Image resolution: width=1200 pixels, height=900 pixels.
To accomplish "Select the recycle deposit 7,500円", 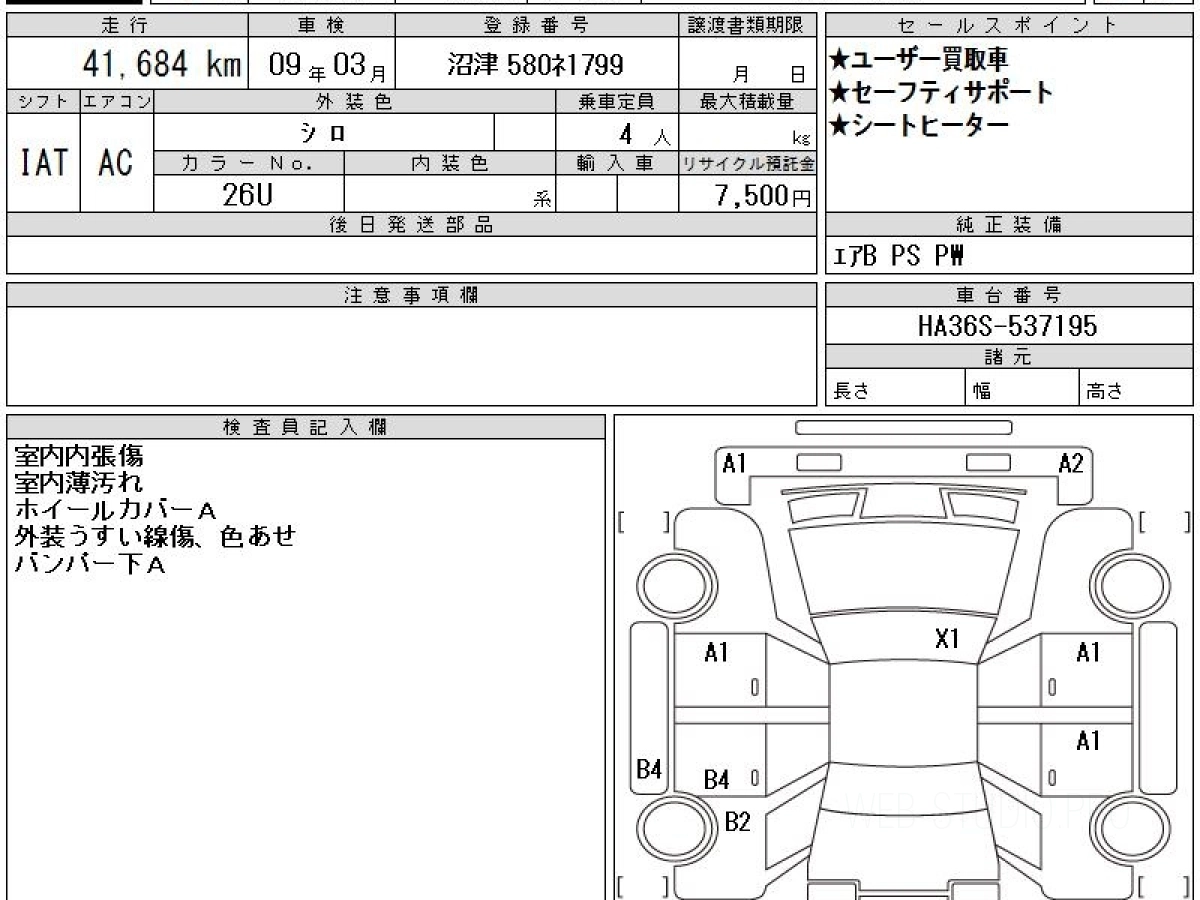I will click(763, 196).
